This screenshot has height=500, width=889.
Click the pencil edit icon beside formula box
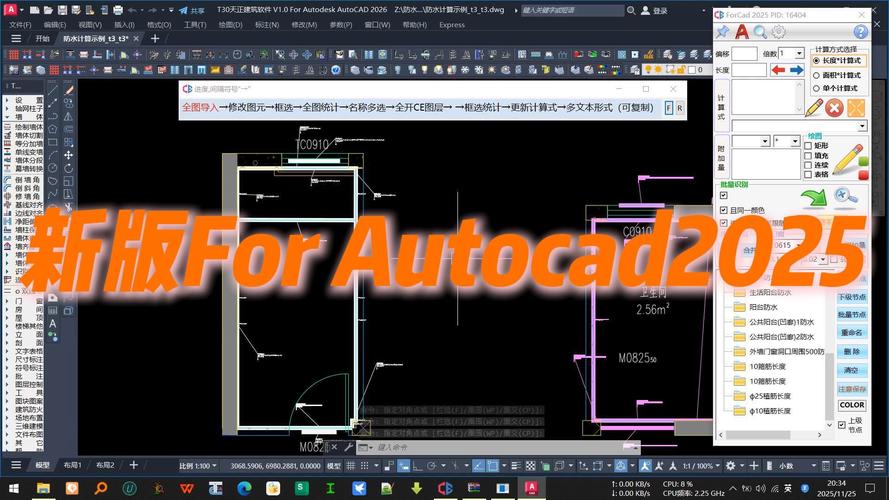click(814, 108)
